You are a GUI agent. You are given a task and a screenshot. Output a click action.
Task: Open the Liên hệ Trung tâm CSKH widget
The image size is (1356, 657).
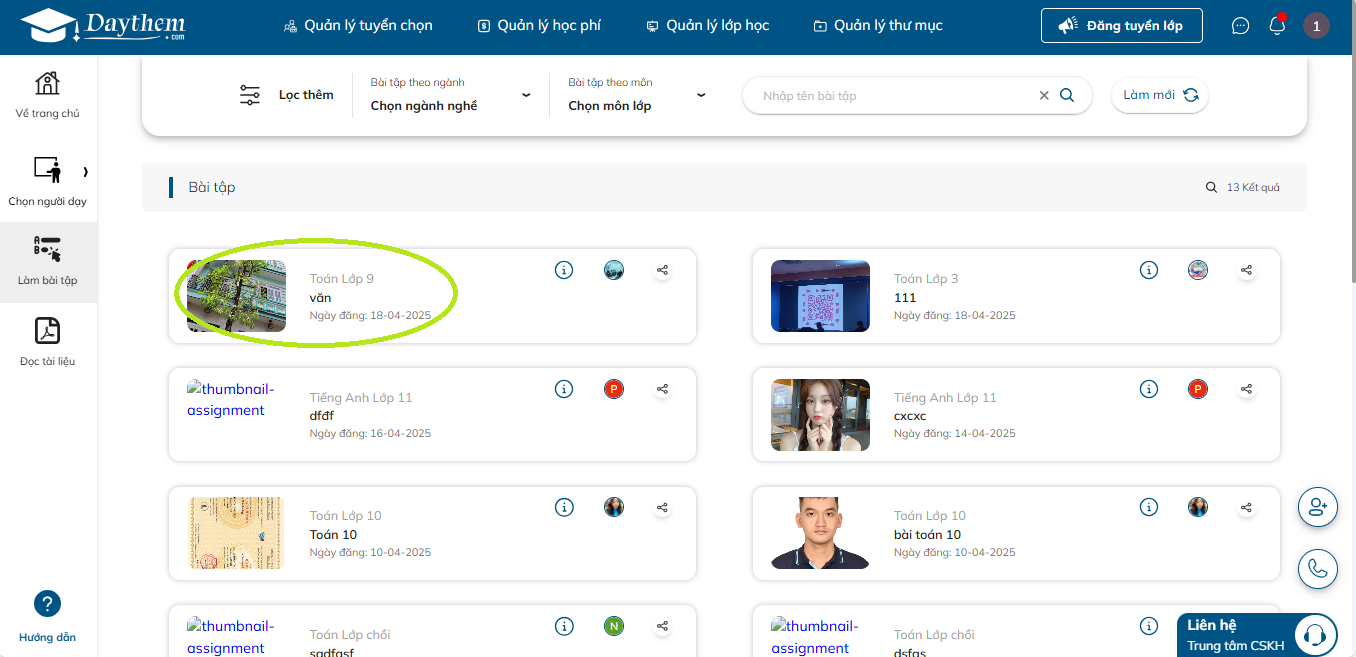[1257, 635]
